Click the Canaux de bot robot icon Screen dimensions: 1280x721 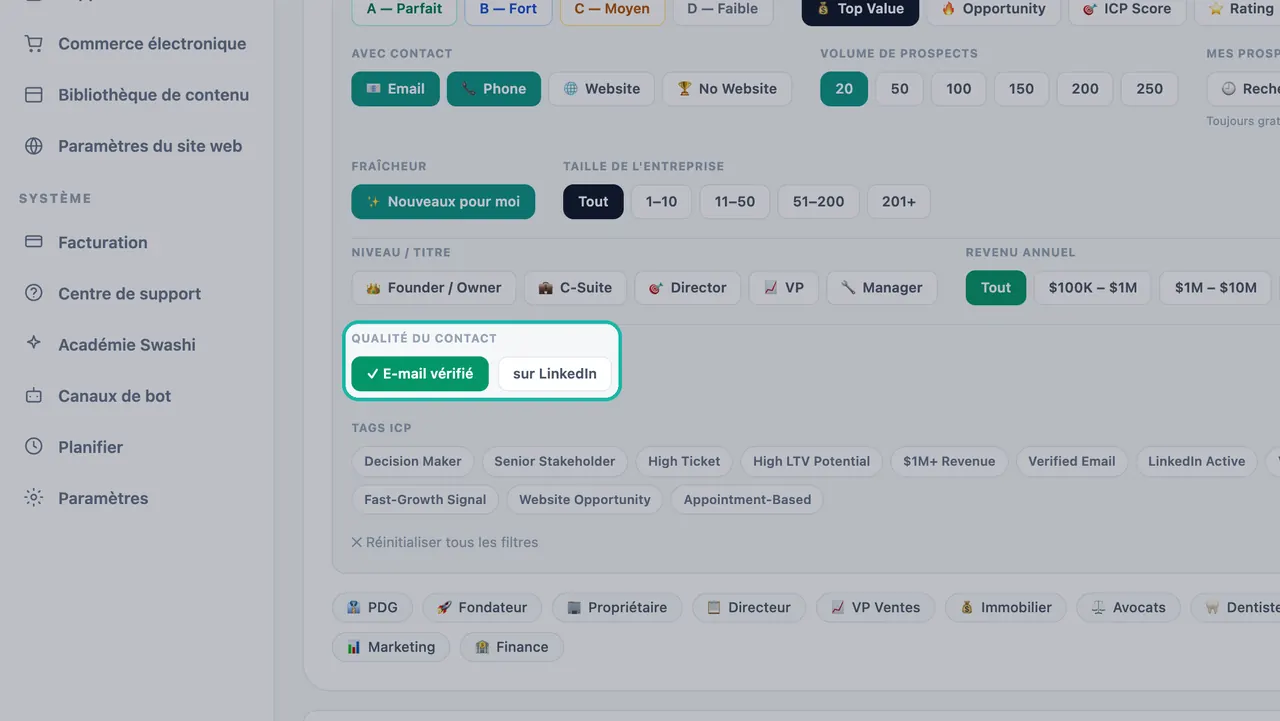pyautogui.click(x=34, y=396)
